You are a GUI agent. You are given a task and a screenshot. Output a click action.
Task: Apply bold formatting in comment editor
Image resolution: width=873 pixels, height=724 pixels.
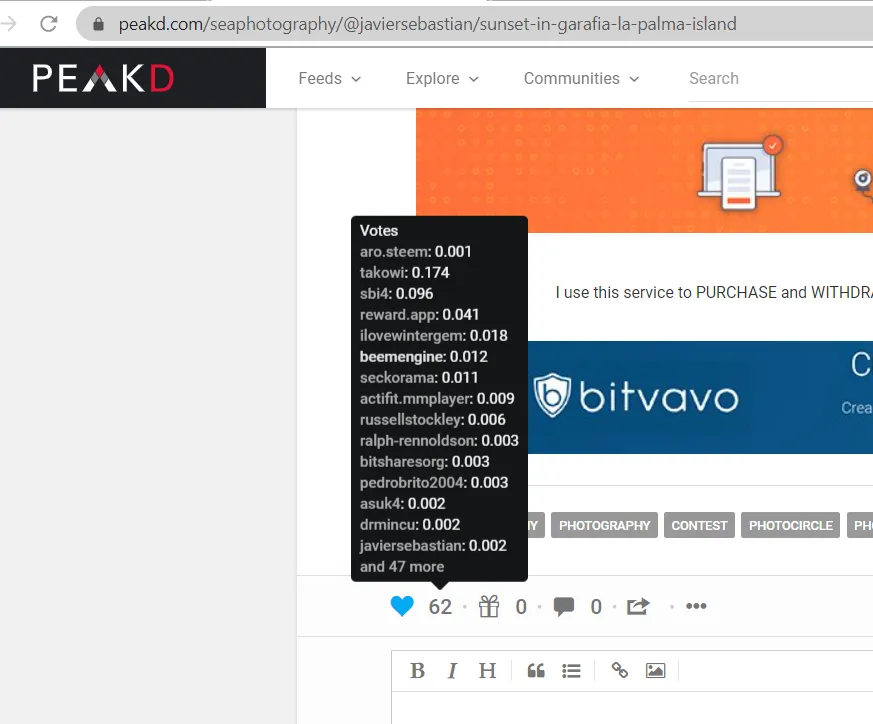[x=417, y=671]
